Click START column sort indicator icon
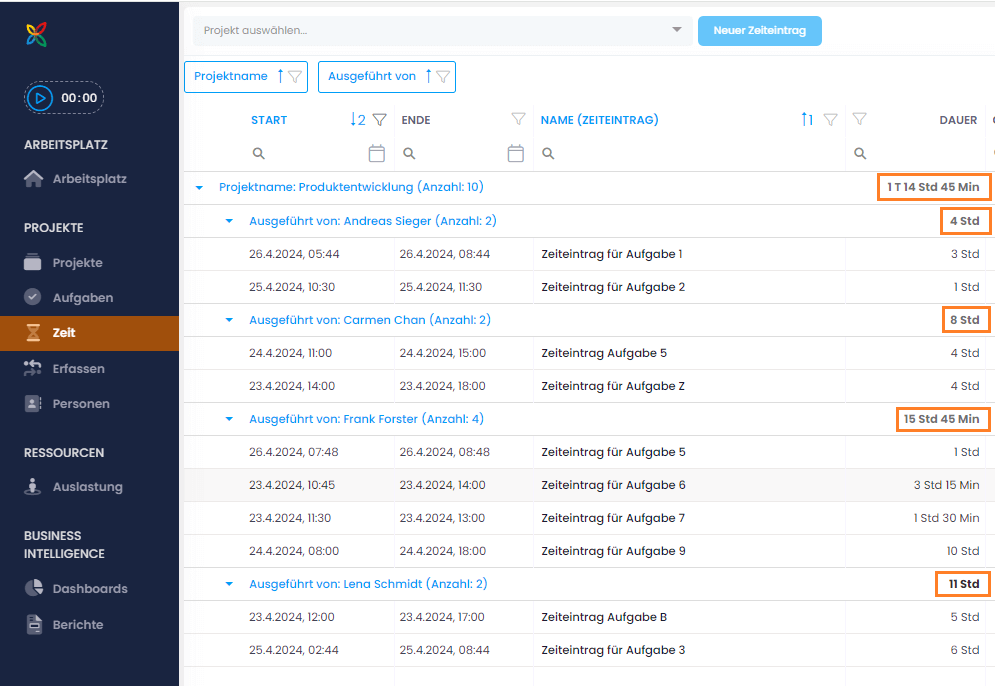 pos(358,119)
